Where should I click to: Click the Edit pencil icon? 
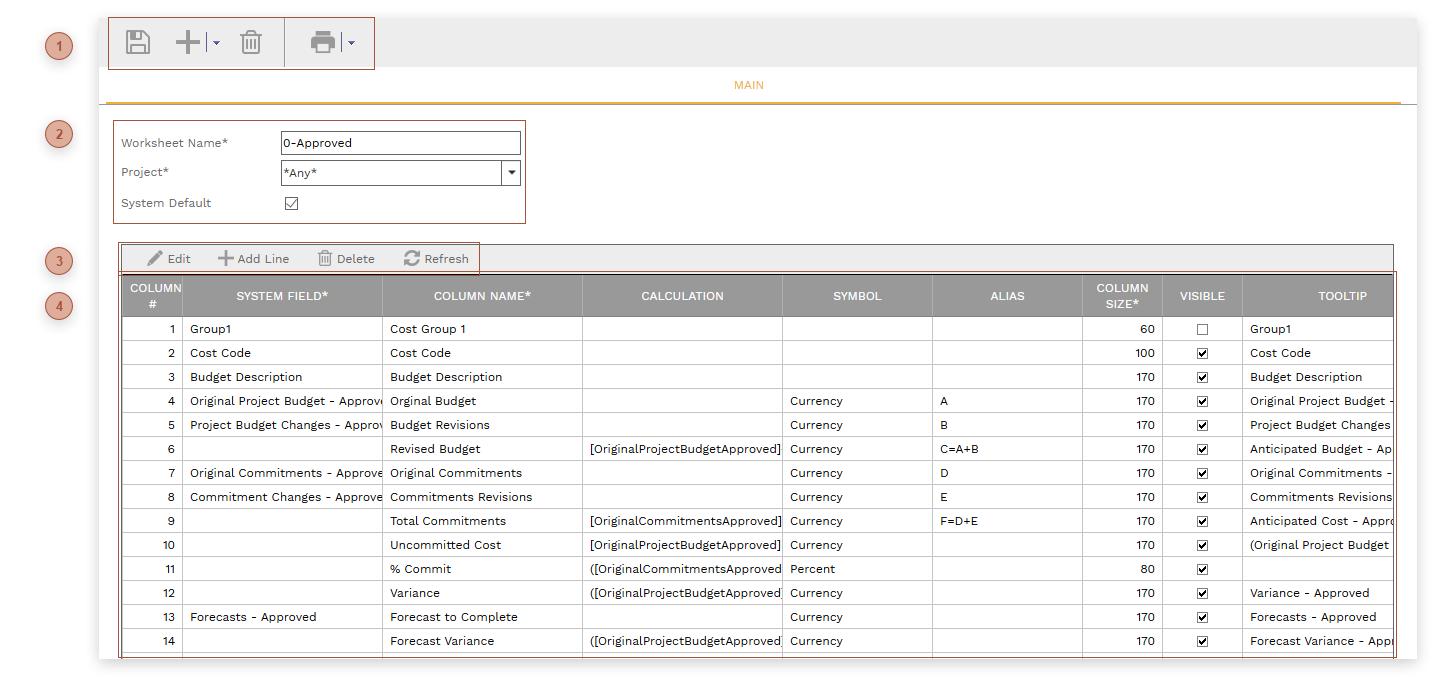pos(156,259)
